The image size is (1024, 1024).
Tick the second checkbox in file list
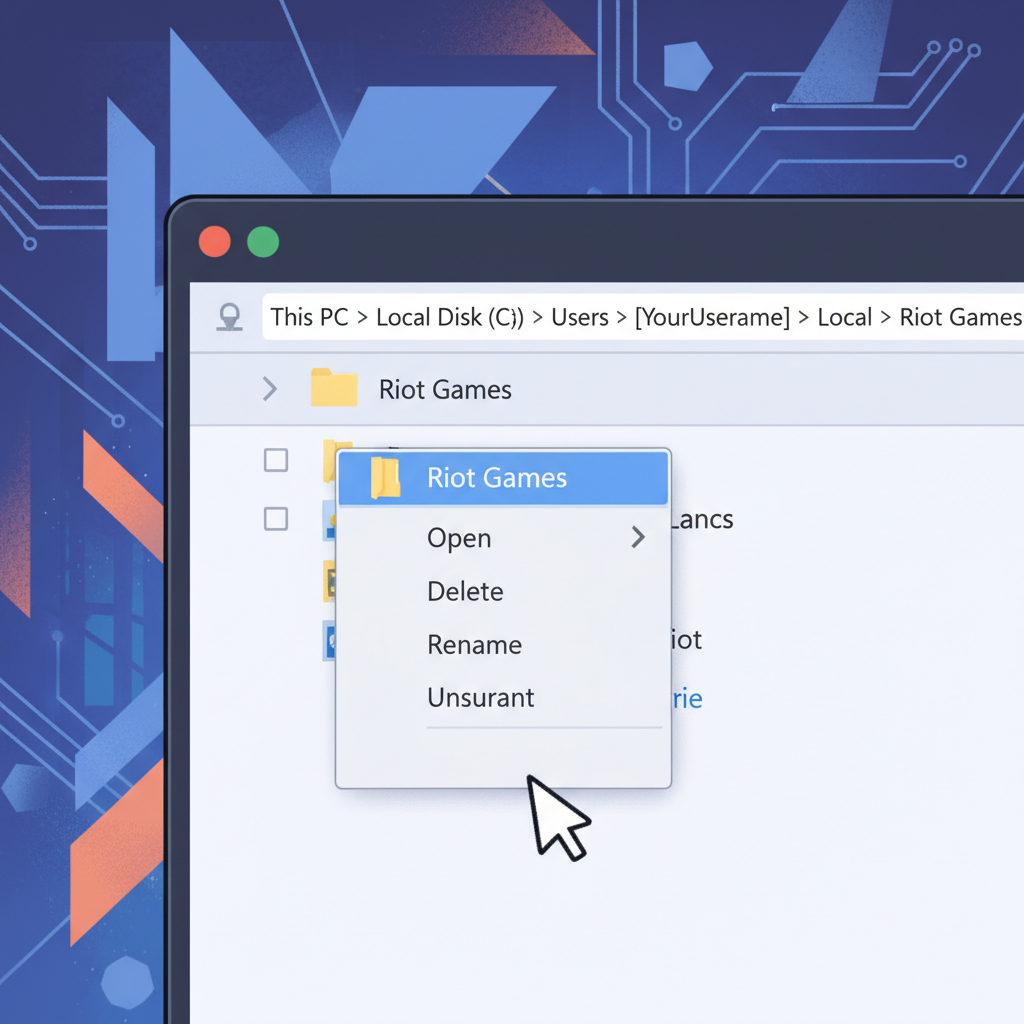276,519
